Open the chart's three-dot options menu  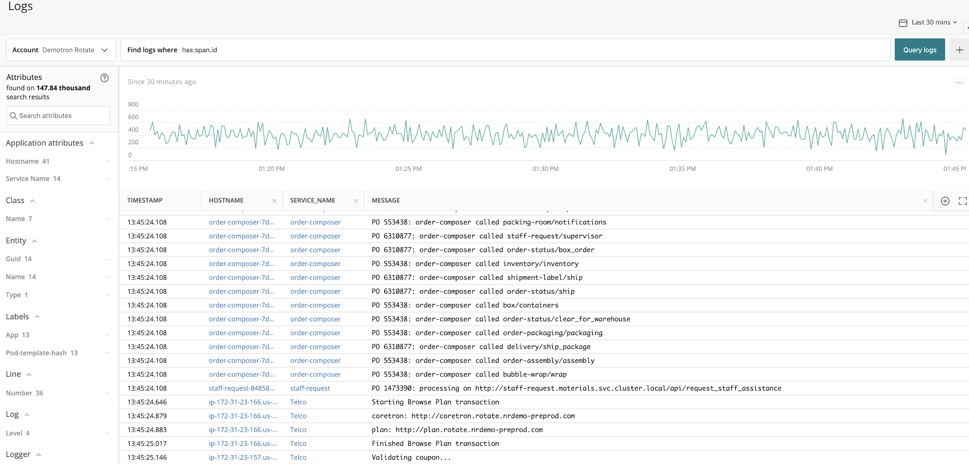(959, 82)
